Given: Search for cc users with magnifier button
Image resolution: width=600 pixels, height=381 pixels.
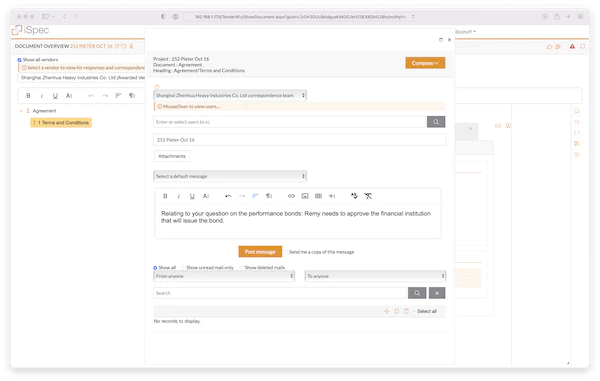Looking at the screenshot, I should click(436, 122).
